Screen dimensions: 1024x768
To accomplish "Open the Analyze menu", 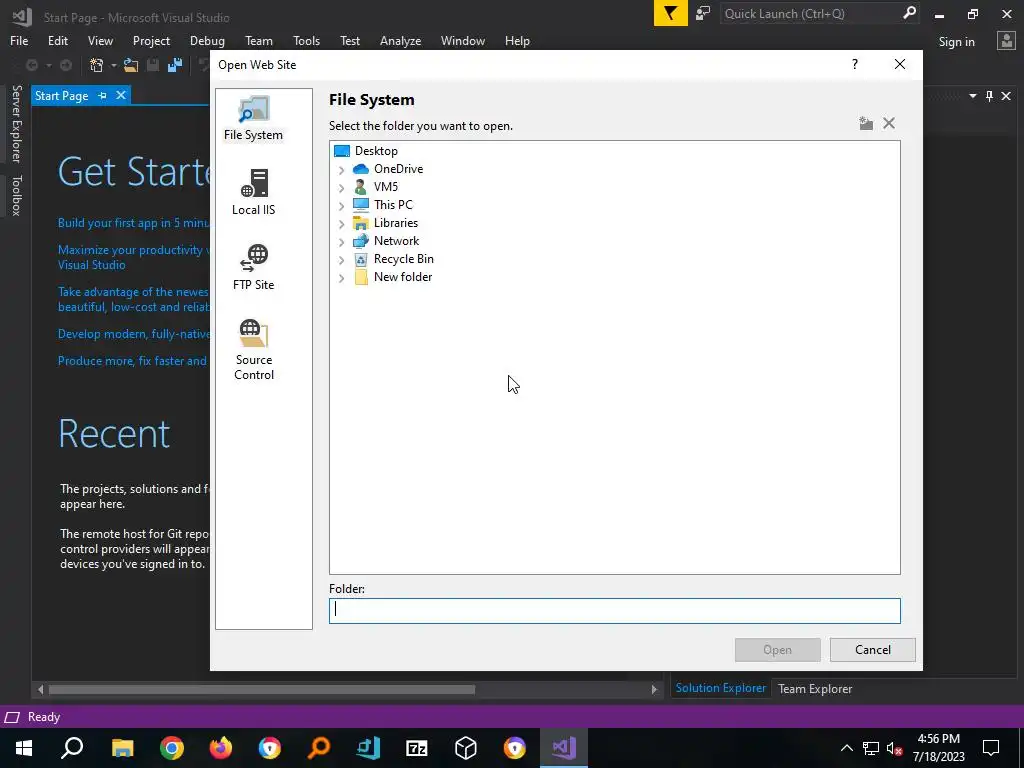I will 400,40.
